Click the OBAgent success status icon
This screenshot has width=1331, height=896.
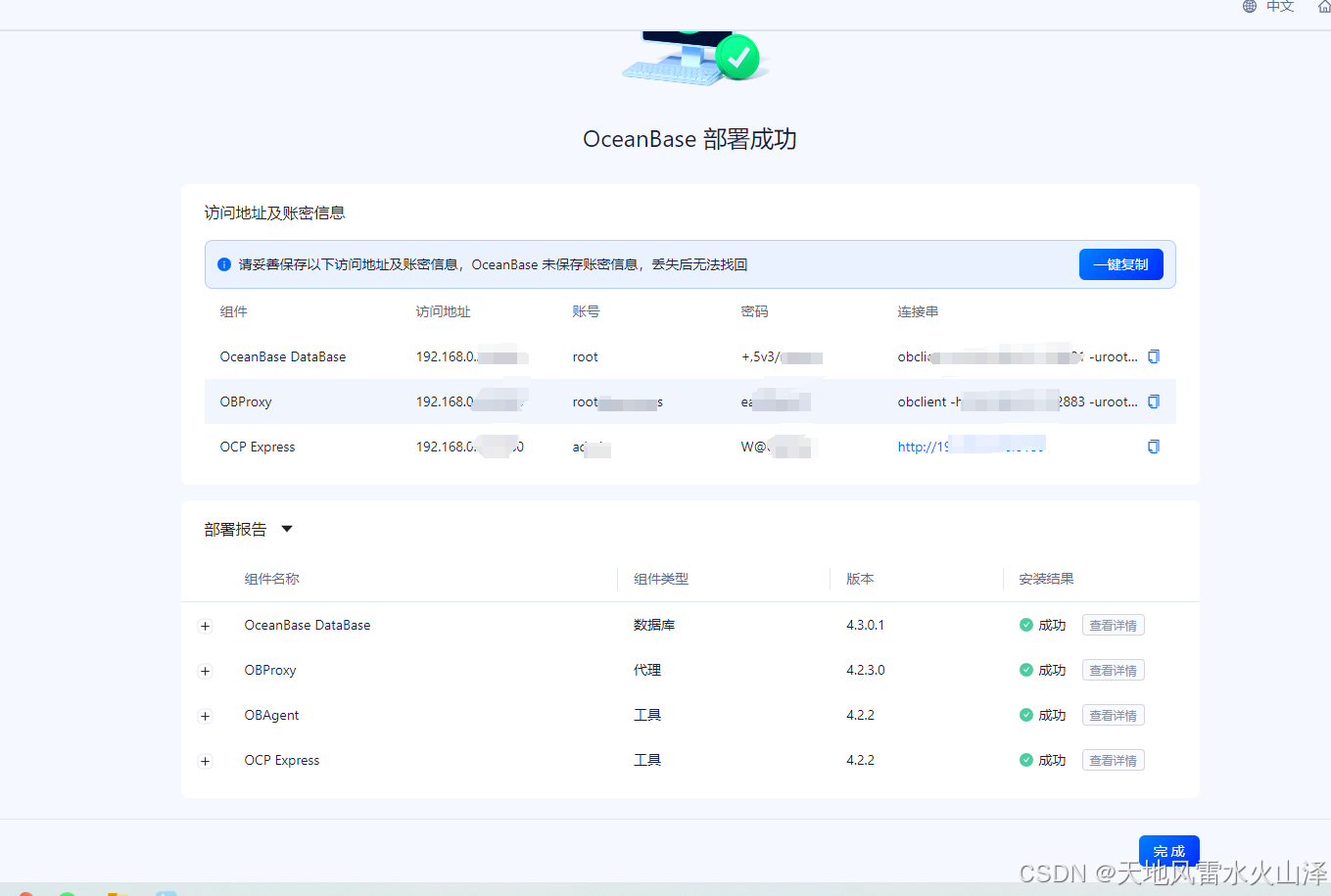(x=1025, y=715)
